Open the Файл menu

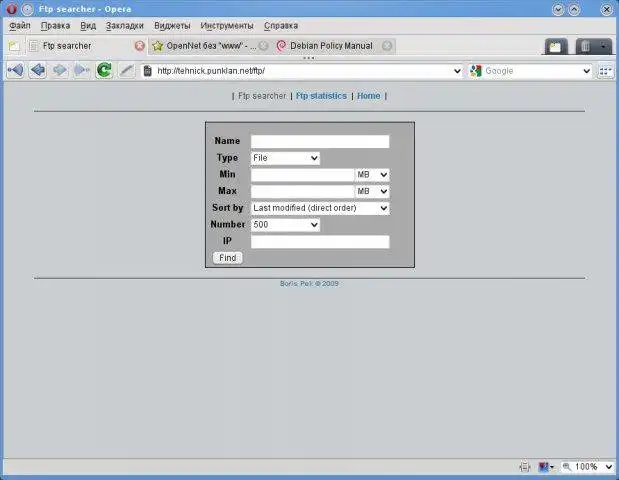(20, 26)
